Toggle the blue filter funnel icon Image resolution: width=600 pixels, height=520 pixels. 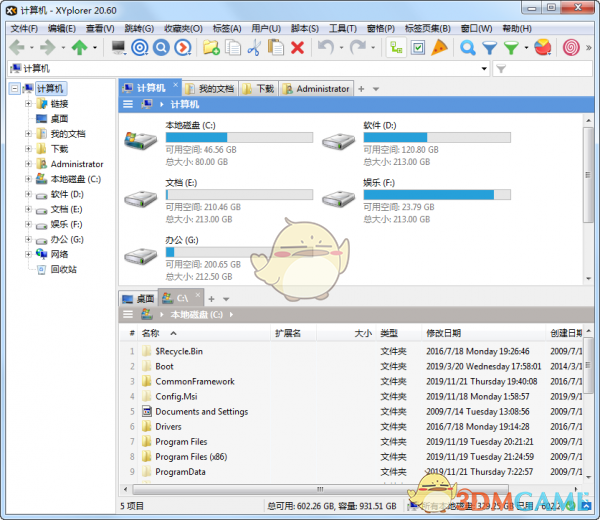click(489, 47)
